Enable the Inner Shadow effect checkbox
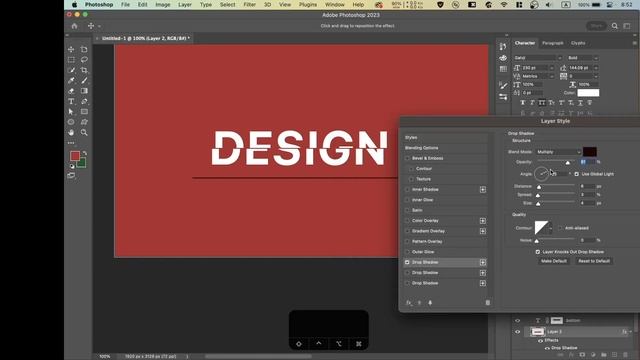Screen dimensions: 640x360 pos(407,189)
